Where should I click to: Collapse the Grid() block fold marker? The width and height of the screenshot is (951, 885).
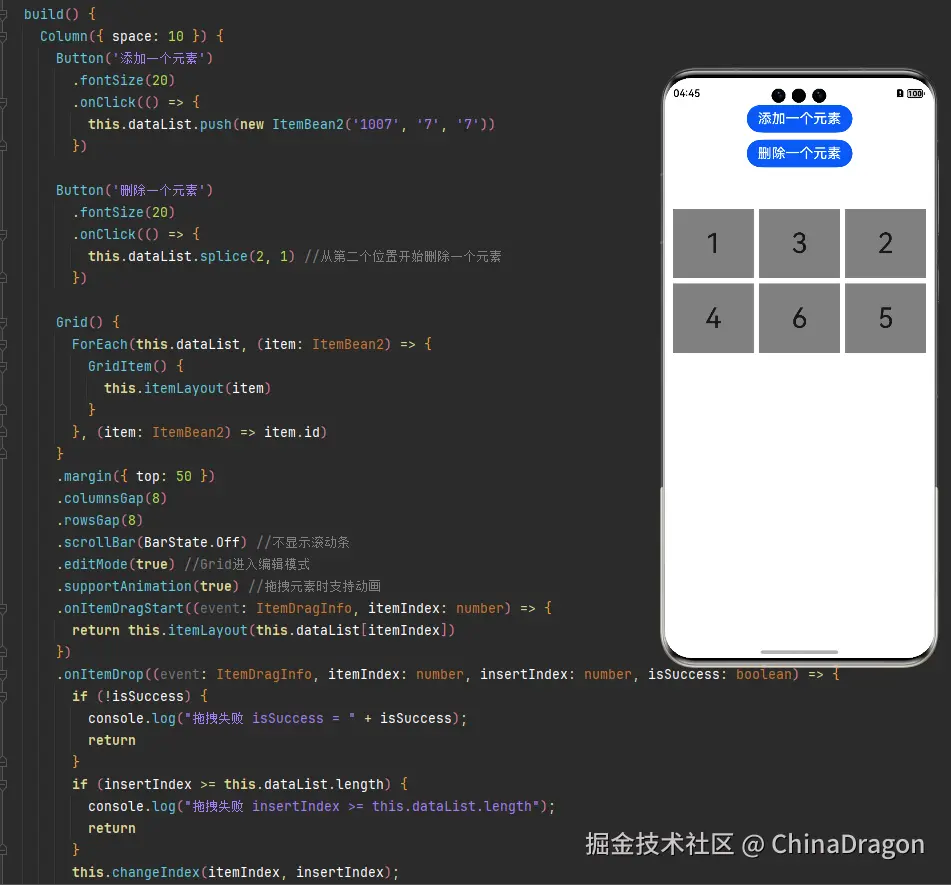(3, 322)
